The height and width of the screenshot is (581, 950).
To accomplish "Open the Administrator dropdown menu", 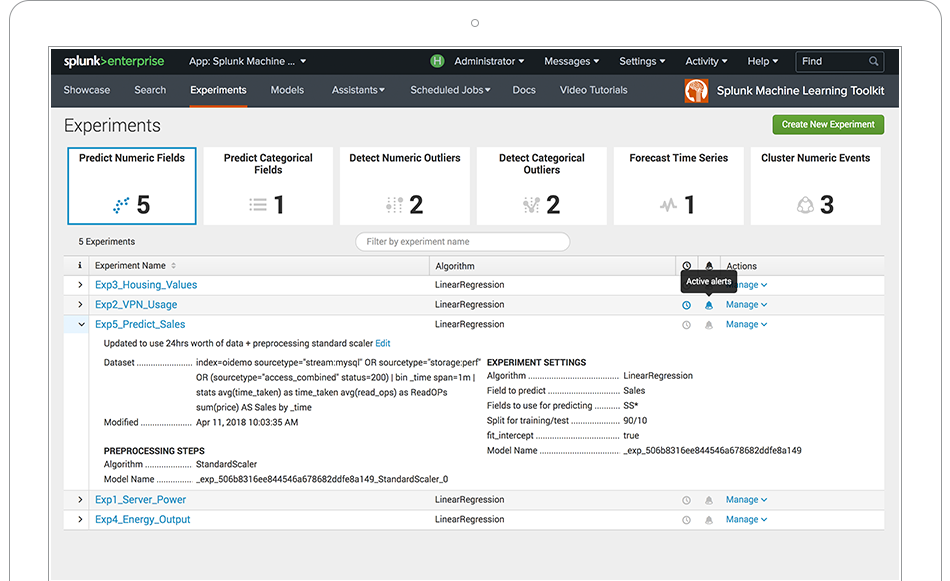I will (x=489, y=61).
